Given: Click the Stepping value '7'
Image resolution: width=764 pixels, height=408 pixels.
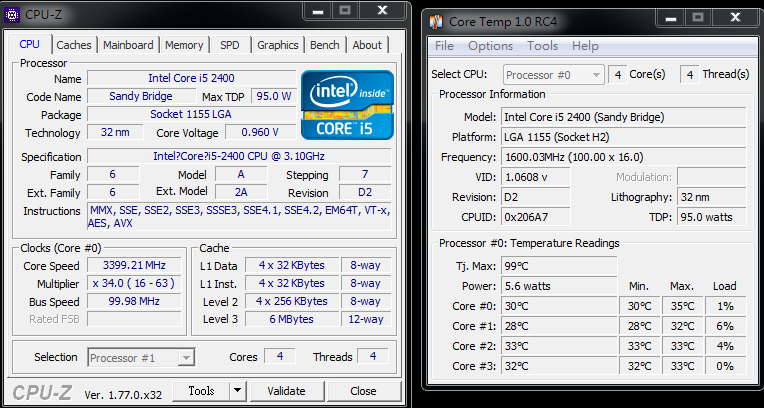Looking at the screenshot, I should click(x=365, y=175).
